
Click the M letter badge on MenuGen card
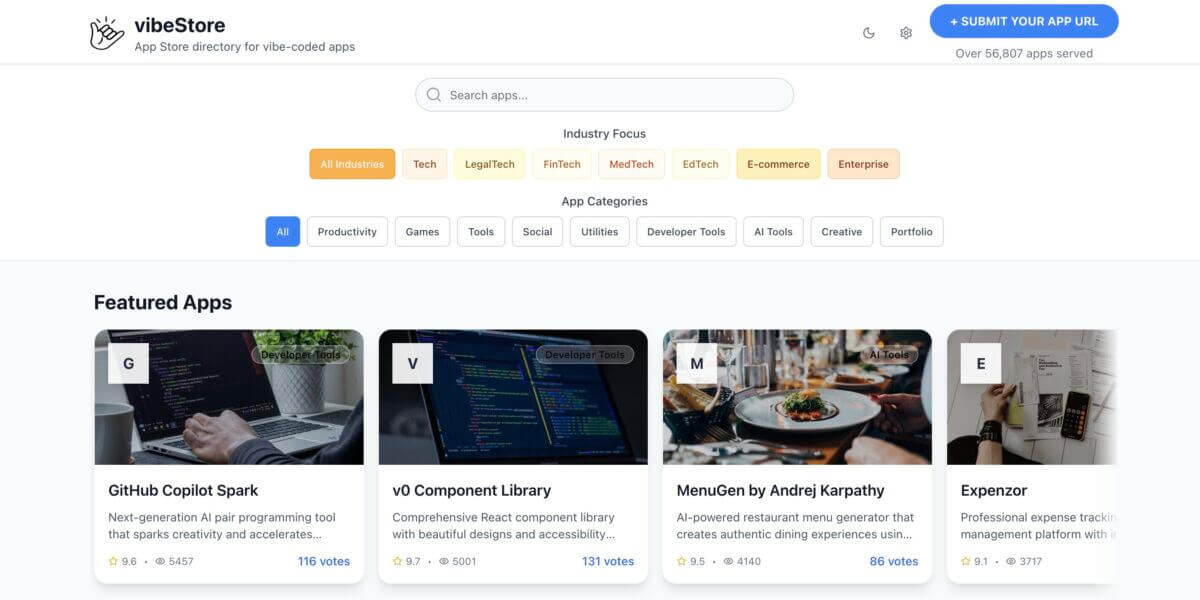[x=696, y=364]
